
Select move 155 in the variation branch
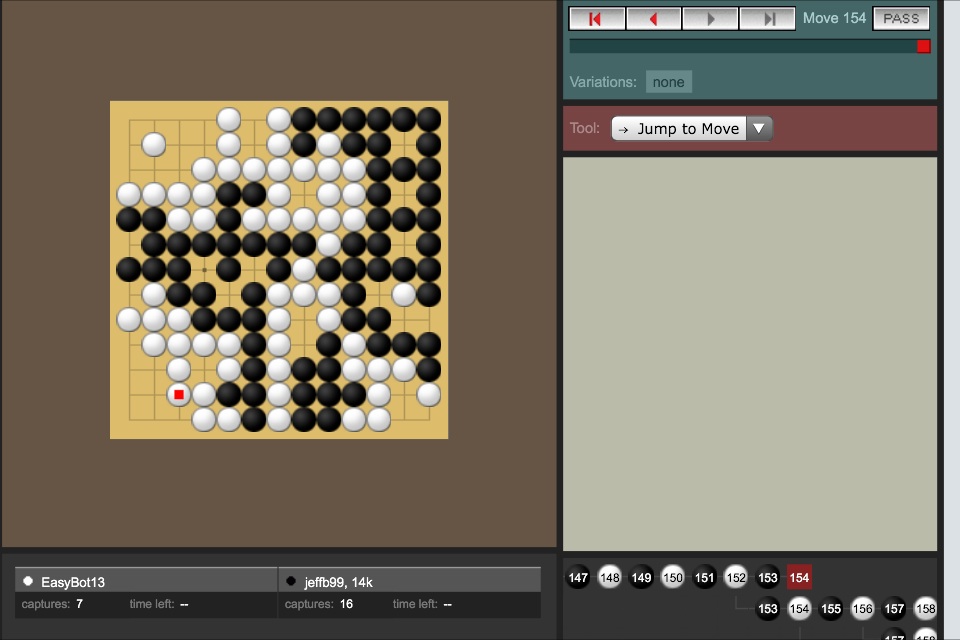coord(831,608)
